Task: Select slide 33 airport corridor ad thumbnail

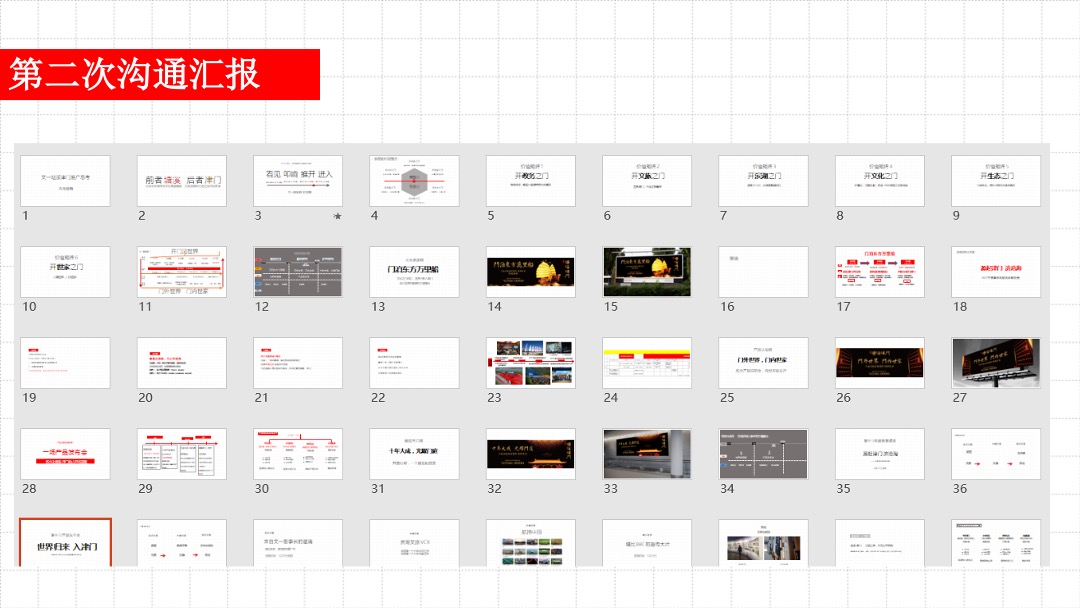Action: click(647, 454)
